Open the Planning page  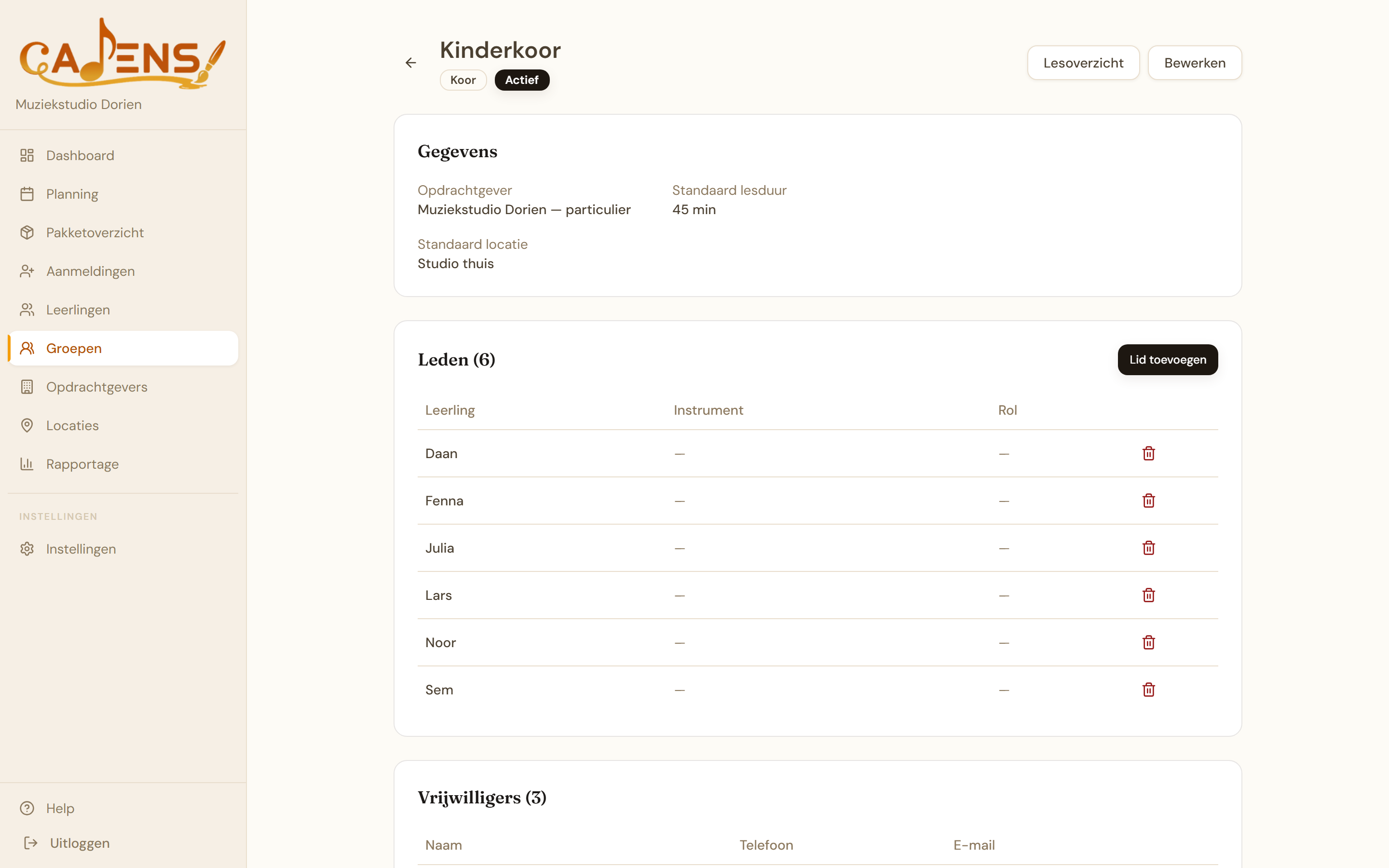point(123,194)
